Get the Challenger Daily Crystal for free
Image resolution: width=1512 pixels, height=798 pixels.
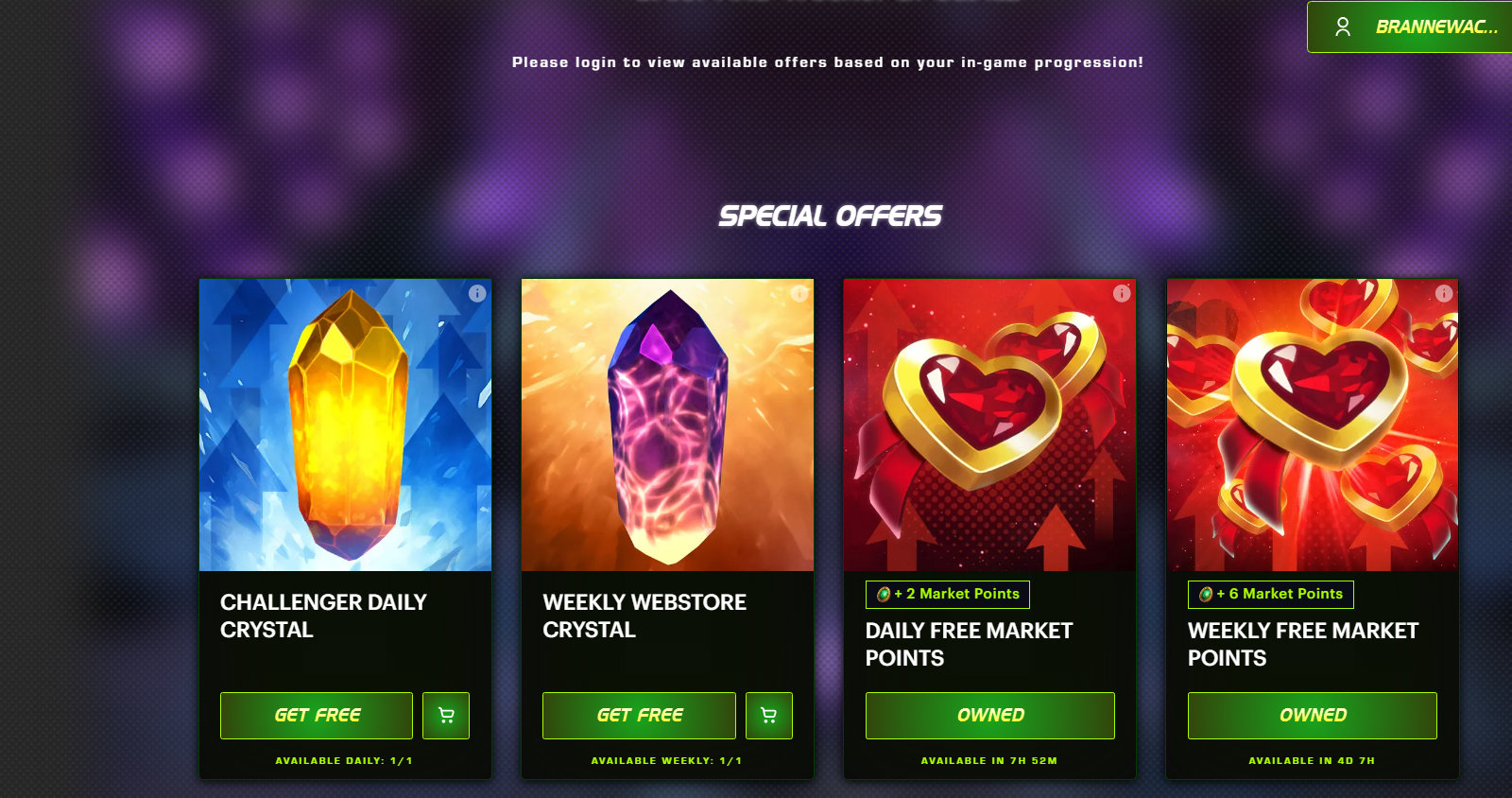(317, 716)
